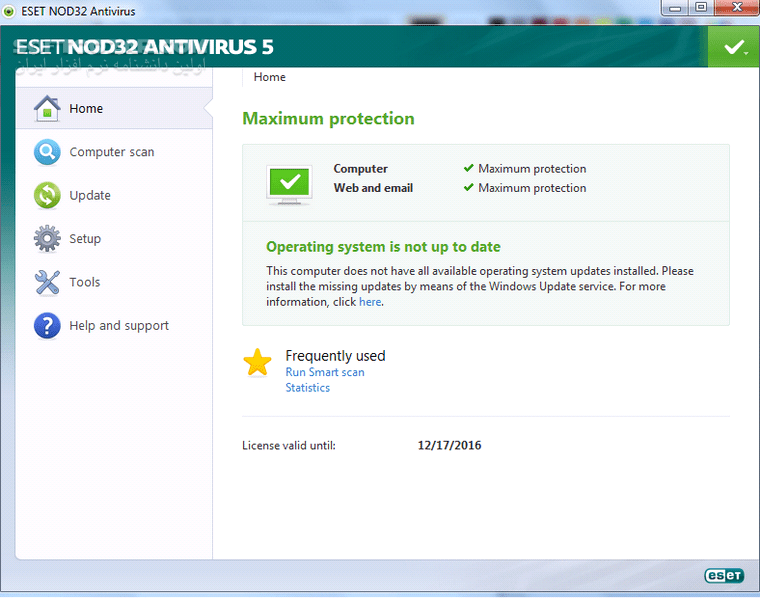Minimize the ESET NOD32 window

tap(675, 8)
